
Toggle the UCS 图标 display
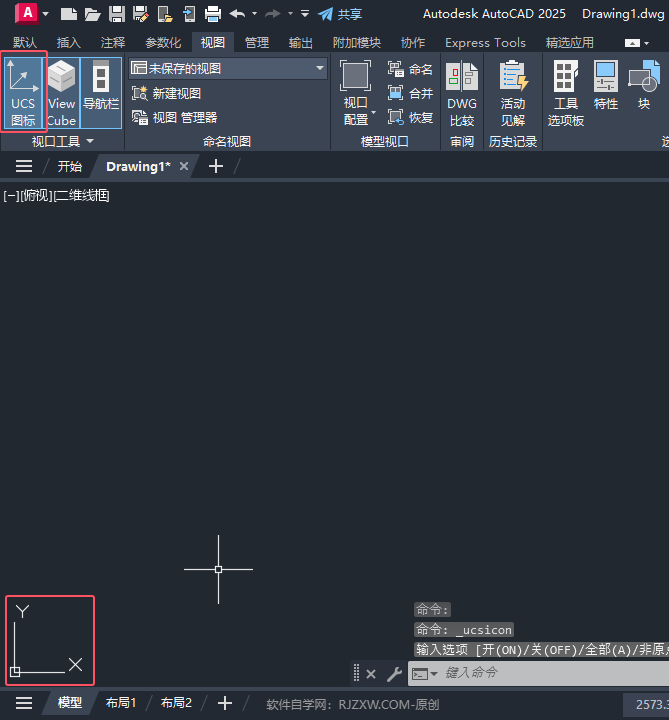click(x=23, y=93)
